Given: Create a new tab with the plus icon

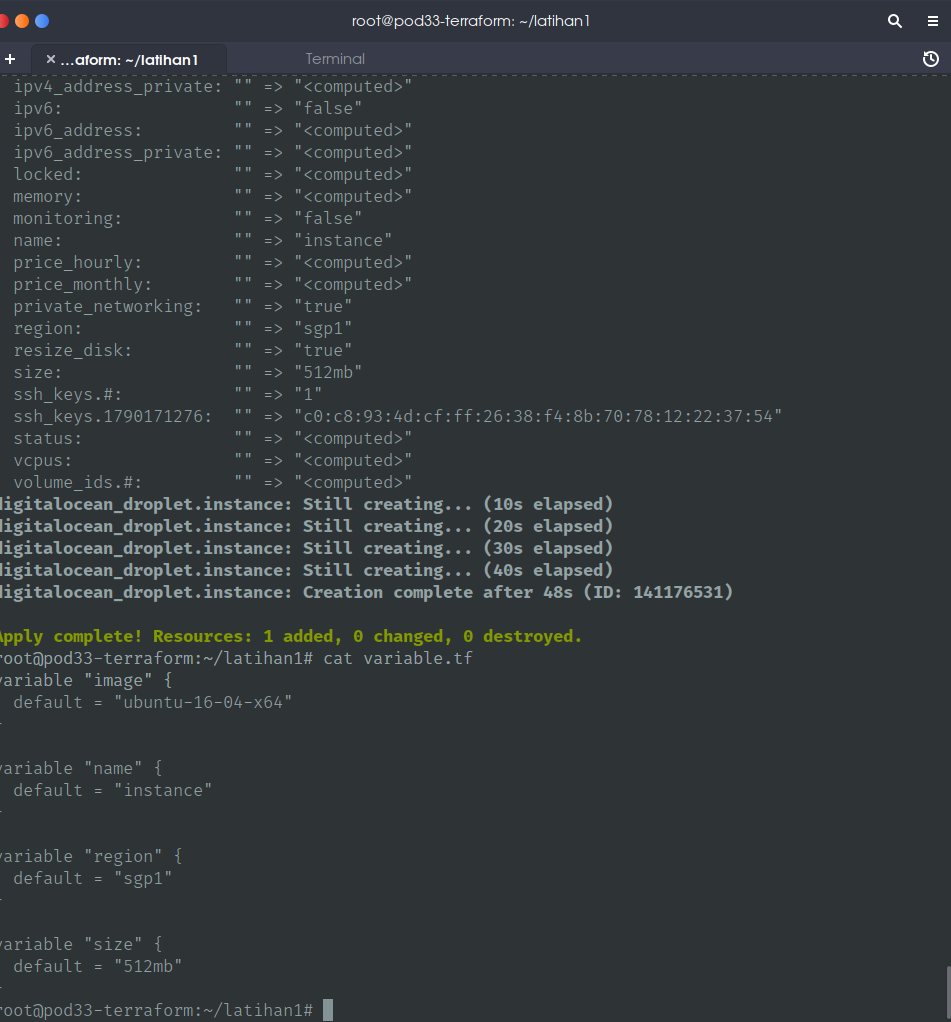Looking at the screenshot, I should coord(10,58).
